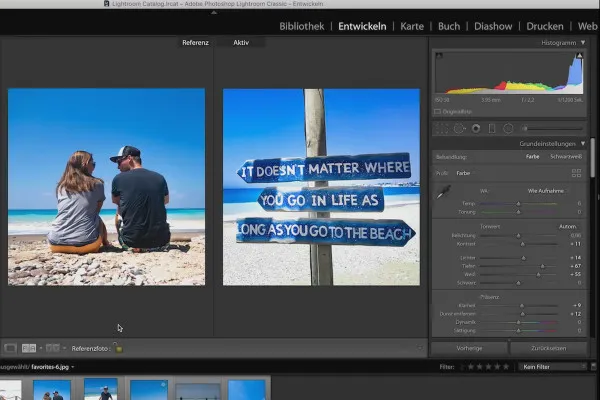Switch to the Bibliothek module

[301, 25]
